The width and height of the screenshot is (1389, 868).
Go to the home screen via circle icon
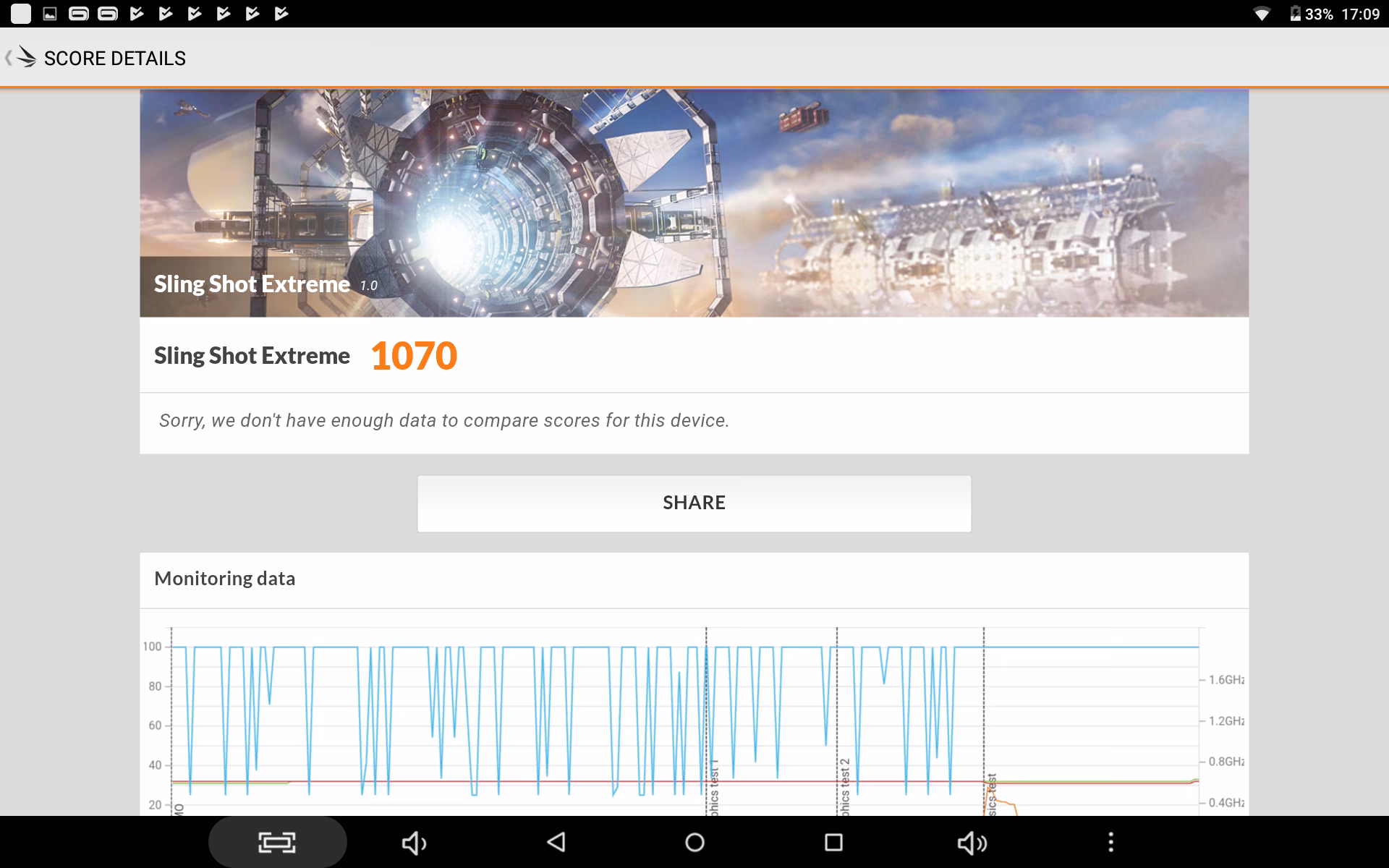(x=694, y=842)
